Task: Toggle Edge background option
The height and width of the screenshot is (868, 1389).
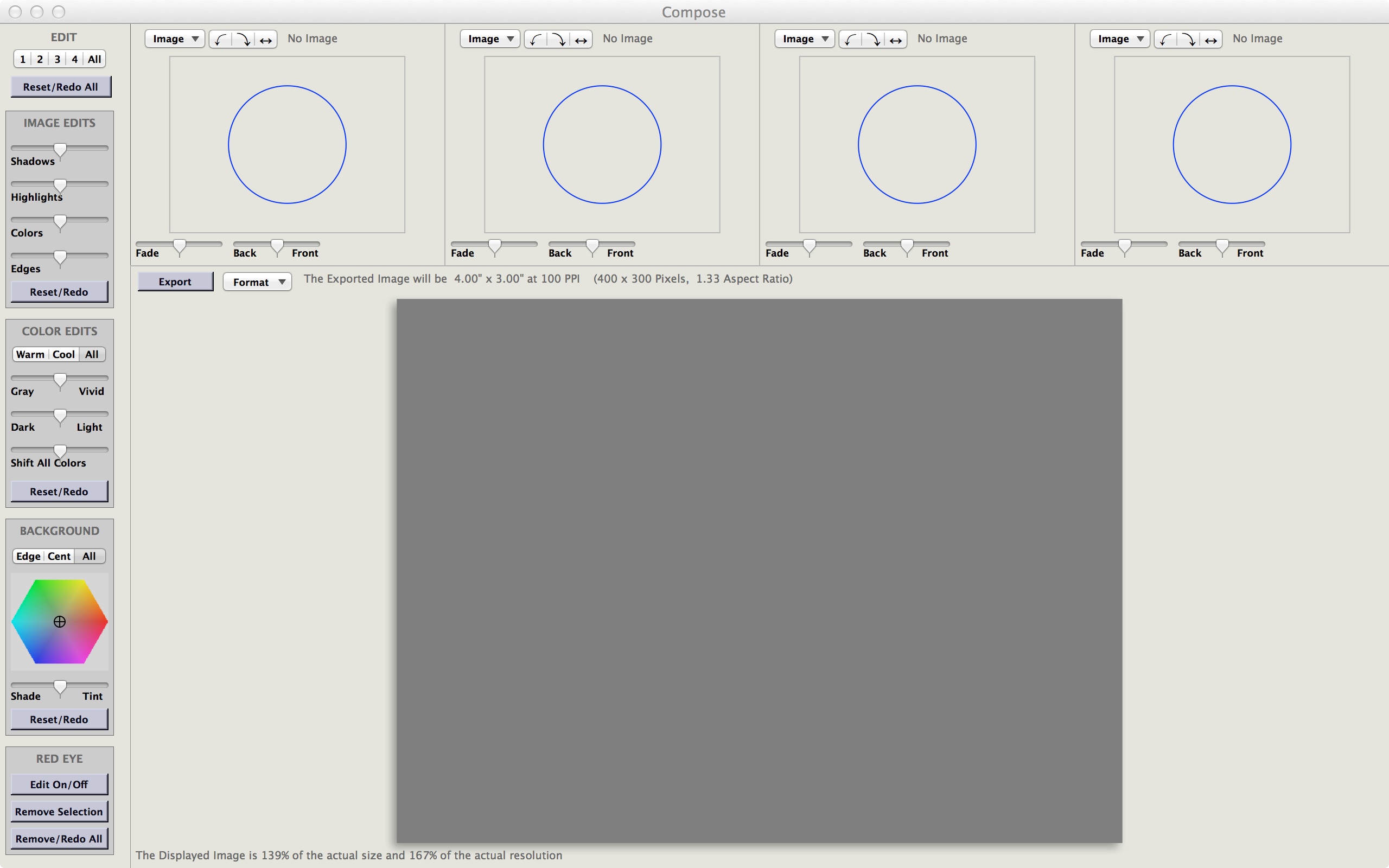Action: click(26, 556)
